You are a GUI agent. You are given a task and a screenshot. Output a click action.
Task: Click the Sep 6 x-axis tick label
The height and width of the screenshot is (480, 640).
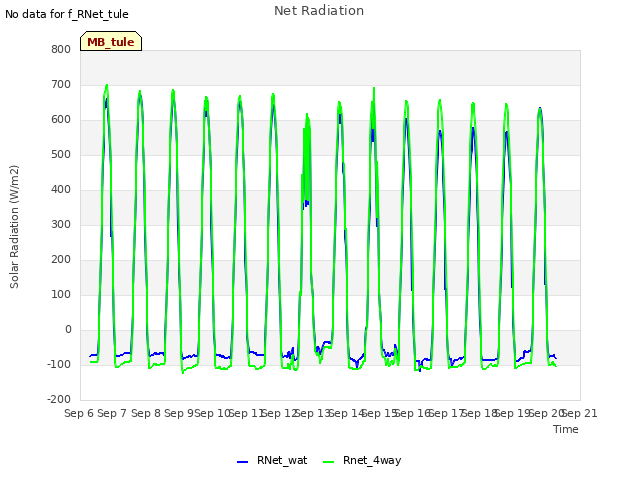[x=79, y=413]
